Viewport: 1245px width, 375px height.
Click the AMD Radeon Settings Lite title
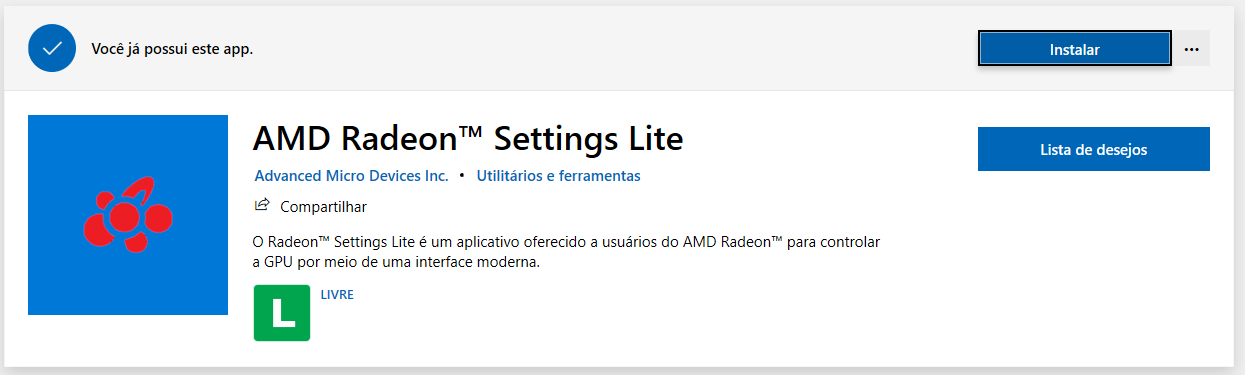[x=468, y=138]
